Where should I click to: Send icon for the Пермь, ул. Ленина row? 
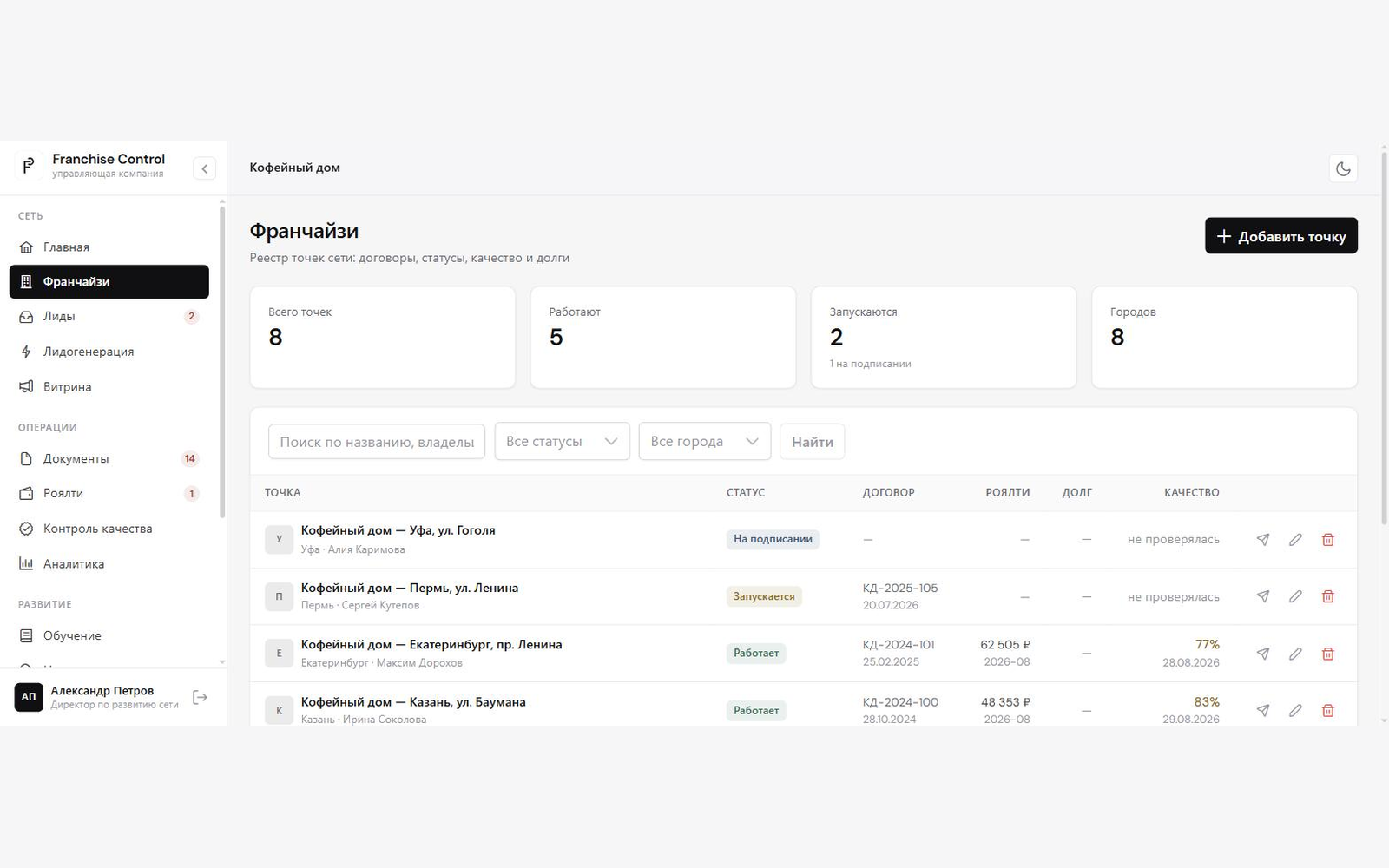click(1263, 596)
